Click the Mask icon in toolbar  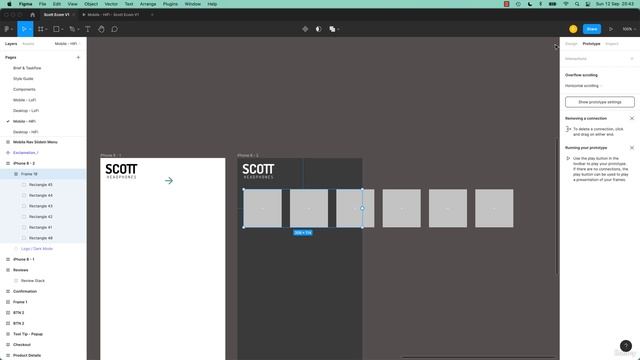319,29
